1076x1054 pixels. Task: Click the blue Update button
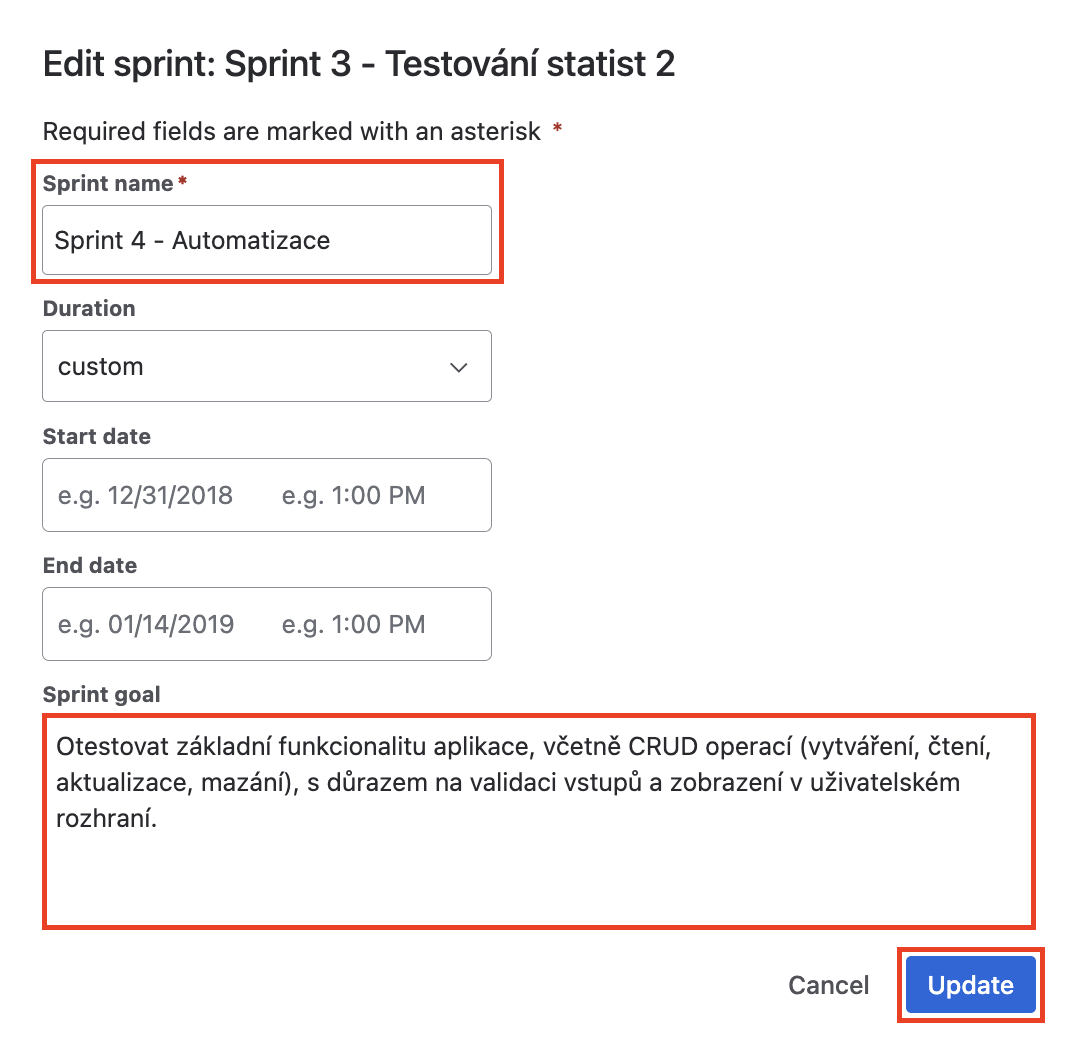click(x=970, y=985)
